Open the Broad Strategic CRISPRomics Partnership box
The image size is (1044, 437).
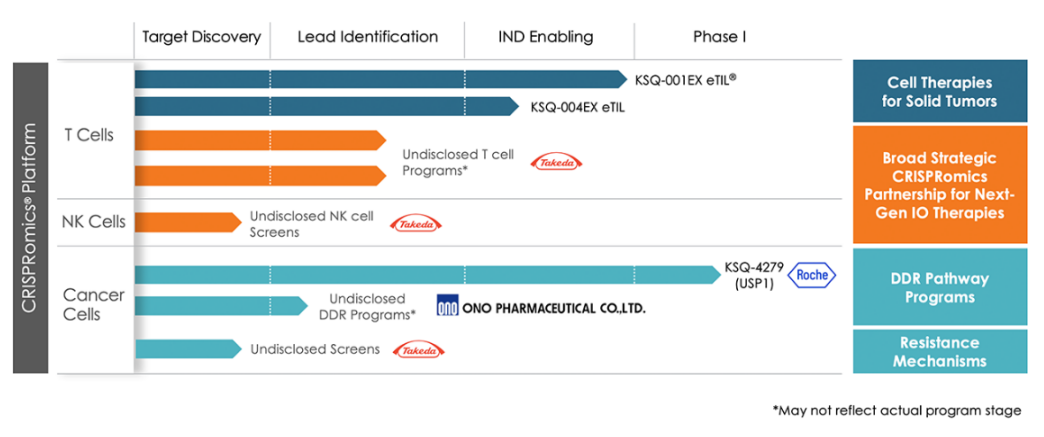pyautogui.click(x=939, y=185)
